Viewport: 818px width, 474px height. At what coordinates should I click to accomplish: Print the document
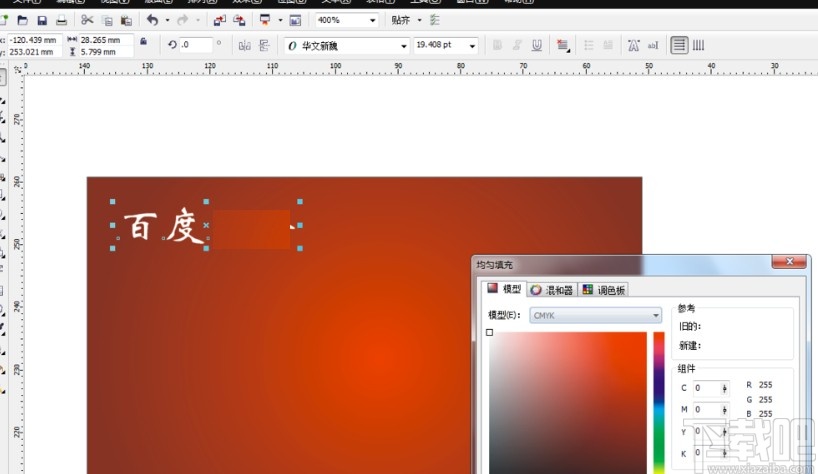pos(62,20)
